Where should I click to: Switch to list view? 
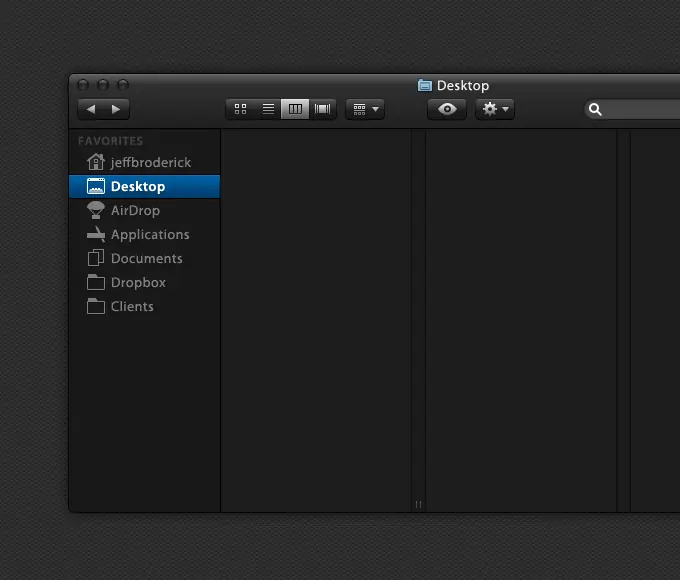[268, 109]
